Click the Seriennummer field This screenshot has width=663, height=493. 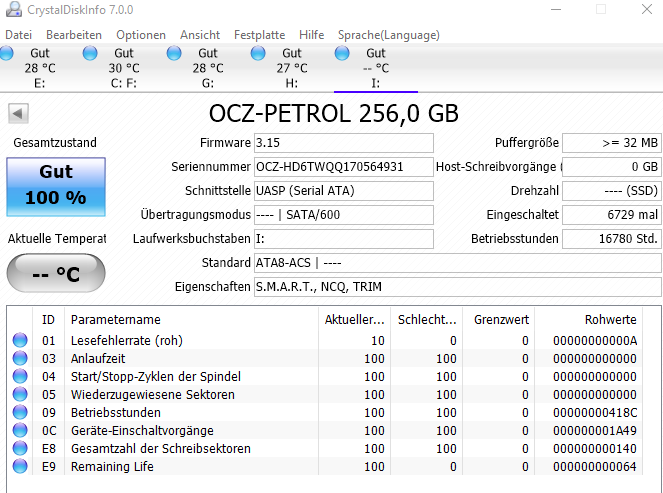[x=344, y=167]
